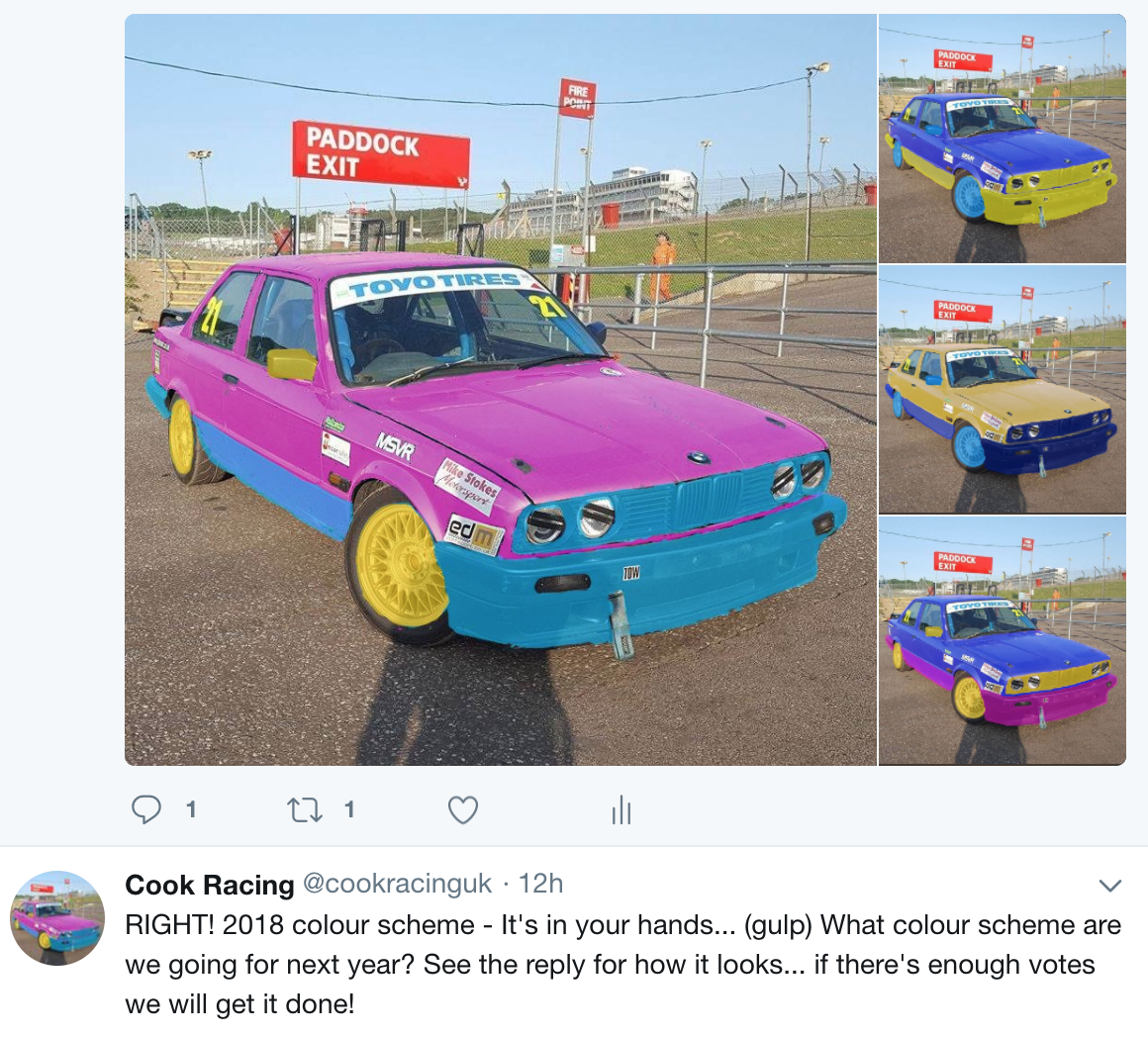Screen dimensions: 1148x1037
Task: Like the tweet with the heart icon
Action: (463, 809)
